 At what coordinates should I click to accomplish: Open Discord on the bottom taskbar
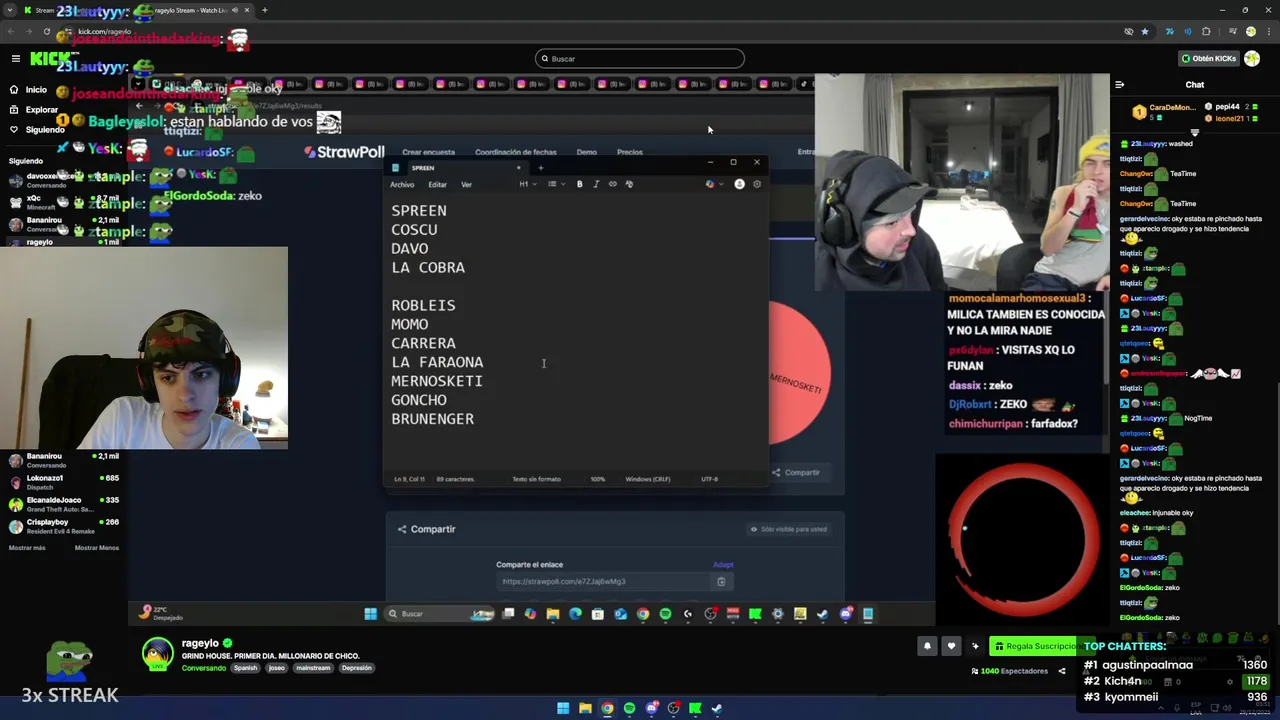pos(651,708)
